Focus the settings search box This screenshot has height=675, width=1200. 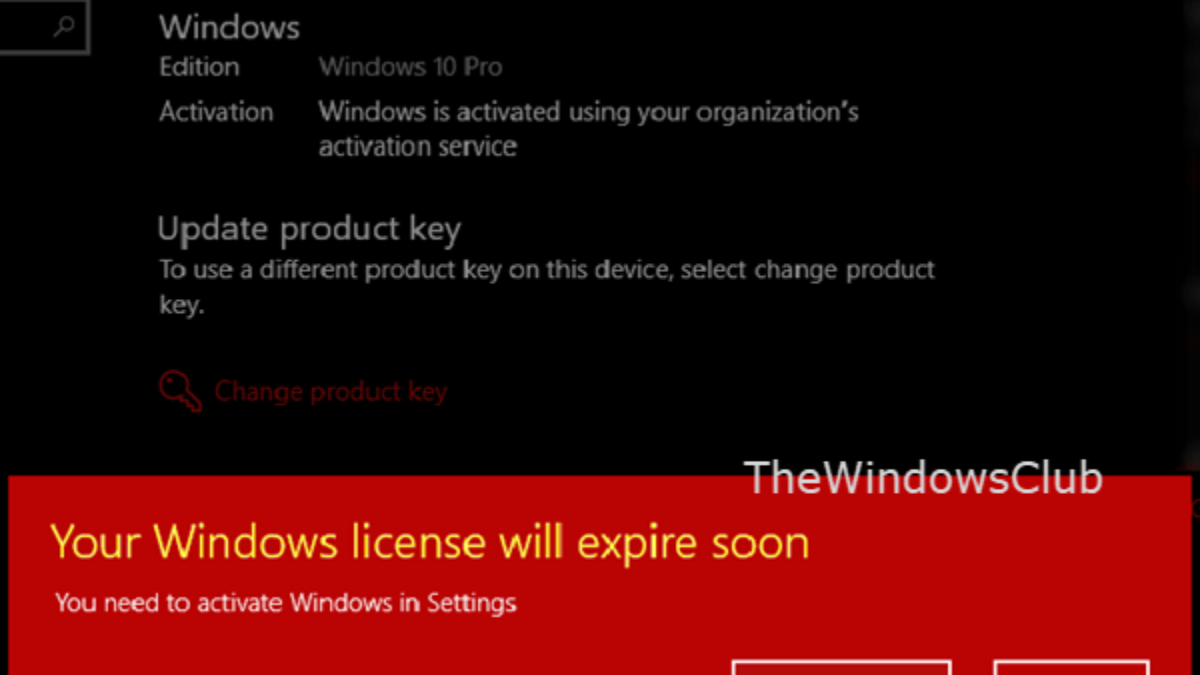click(x=44, y=27)
